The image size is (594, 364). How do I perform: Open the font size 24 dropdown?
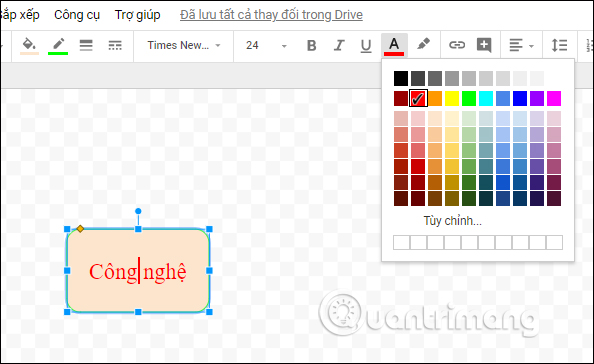click(x=266, y=45)
